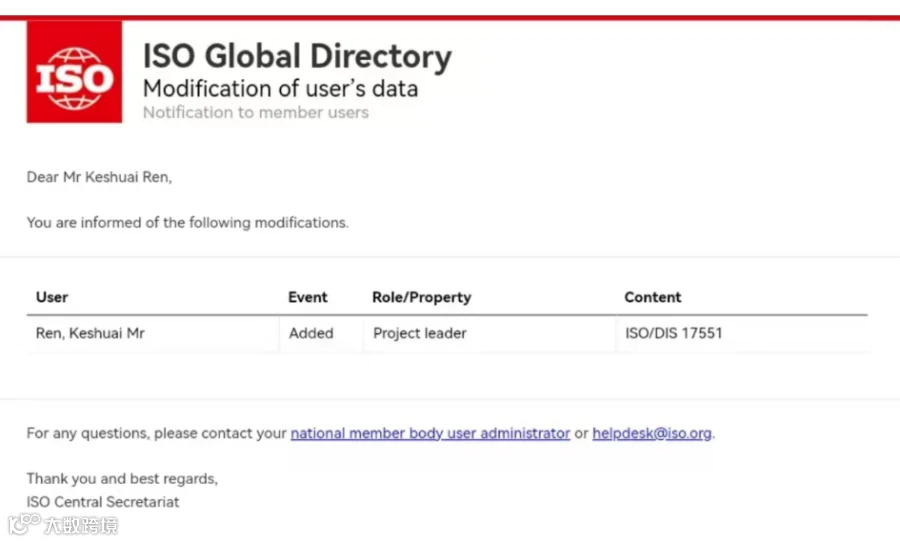
Task: Click the User column header
Action: coord(52,297)
